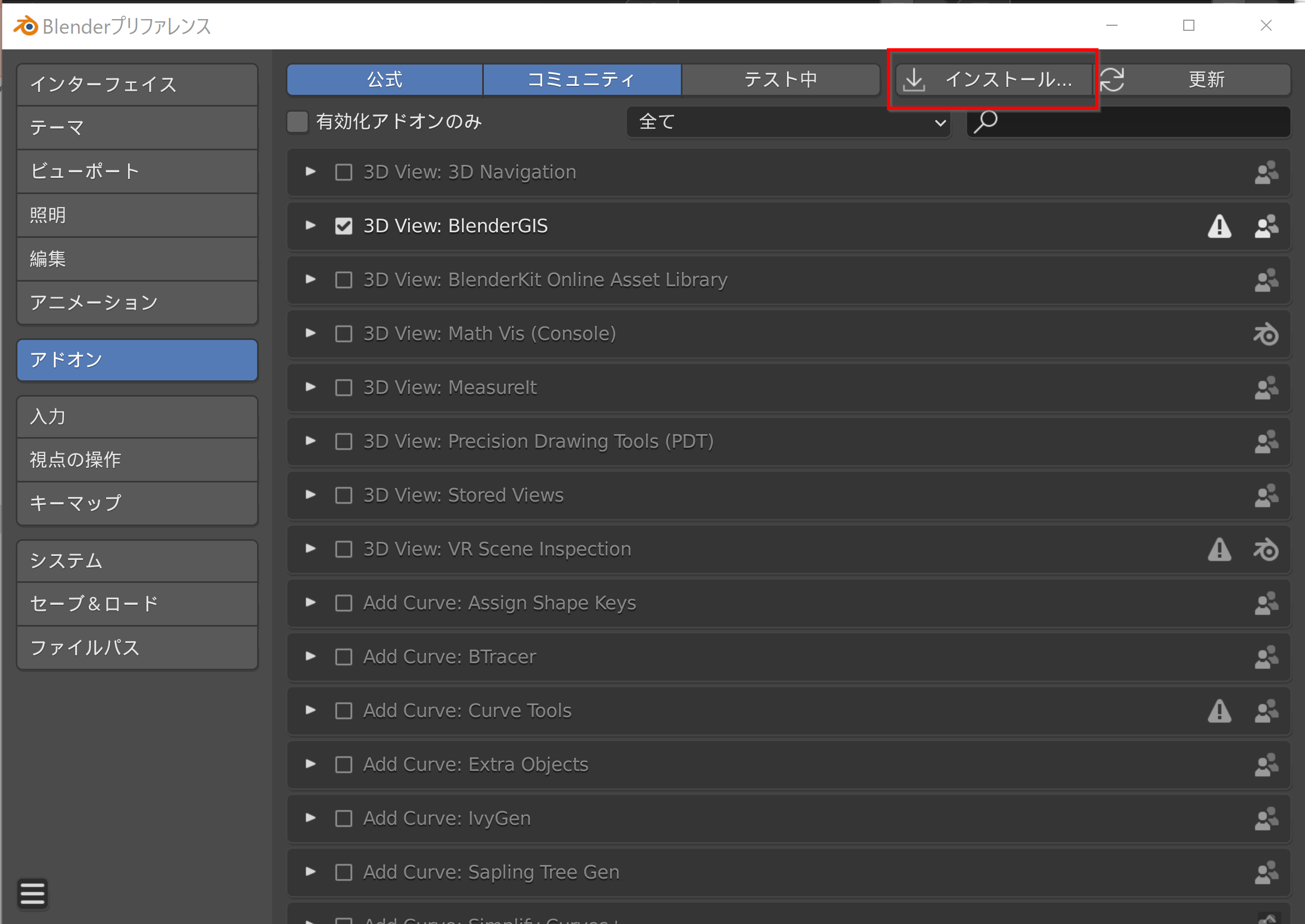Expand the Stored Views addon details
The height and width of the screenshot is (924, 1305).
point(310,495)
